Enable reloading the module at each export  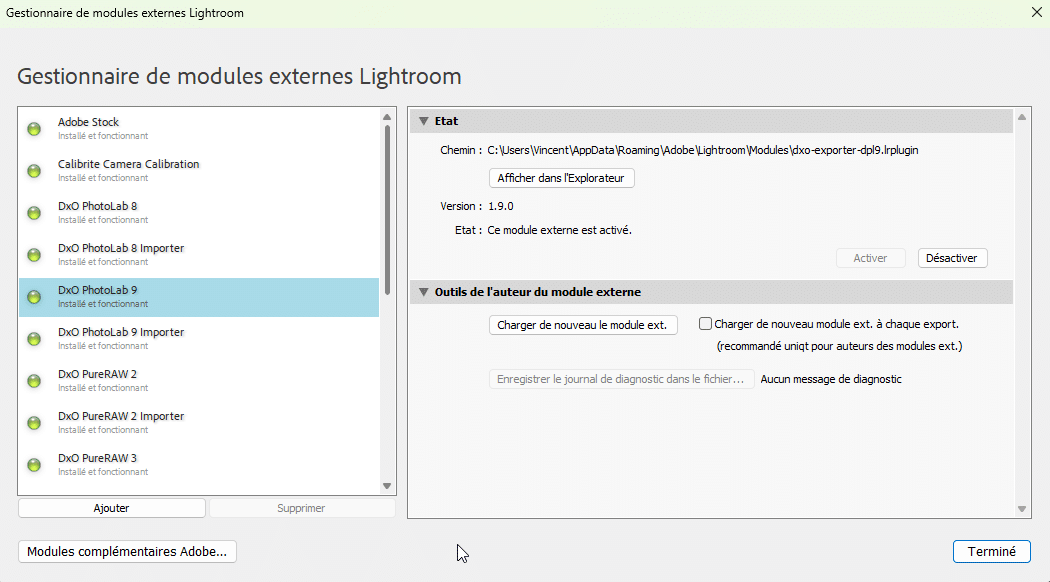[x=705, y=324]
